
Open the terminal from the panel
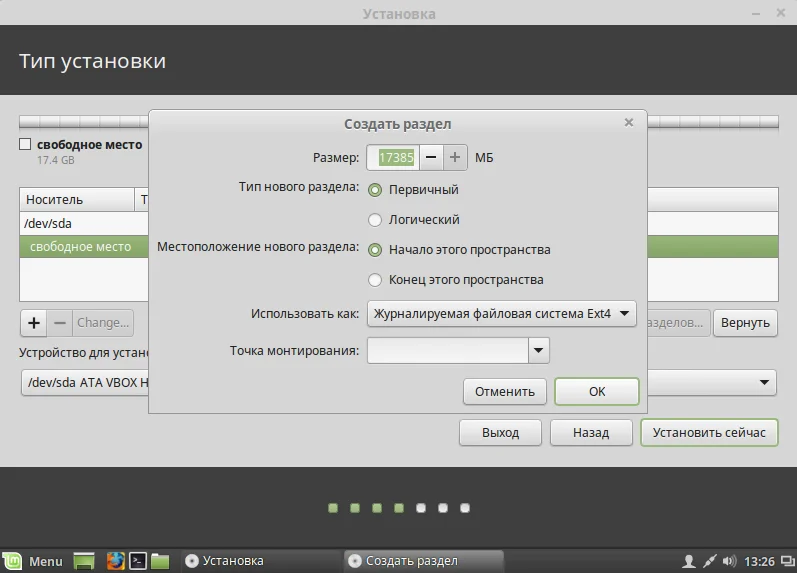coord(138,561)
